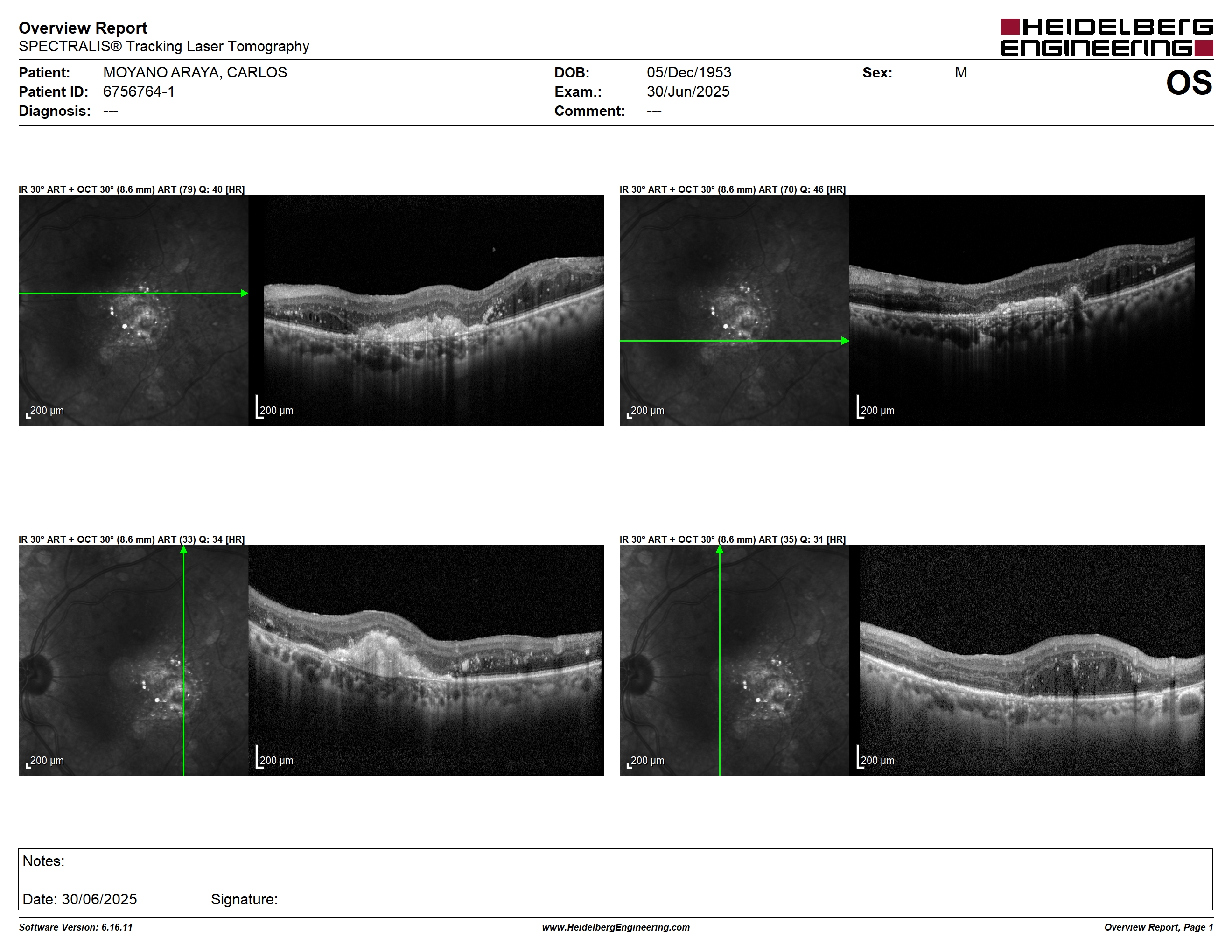Select the OCT B-scan of ART (33) scan
The width and height of the screenshot is (1232, 952).
[426, 660]
